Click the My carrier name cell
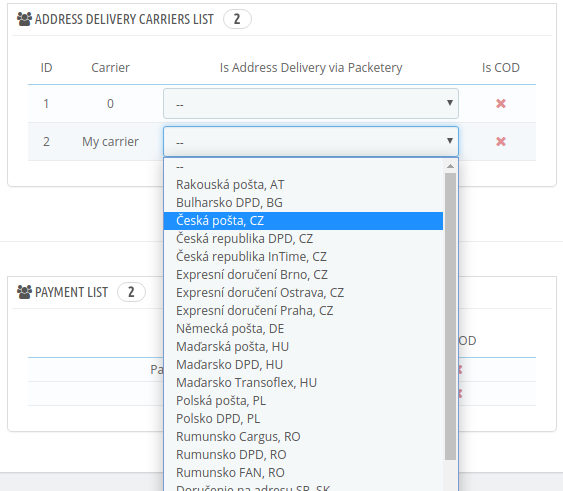 pos(110,142)
